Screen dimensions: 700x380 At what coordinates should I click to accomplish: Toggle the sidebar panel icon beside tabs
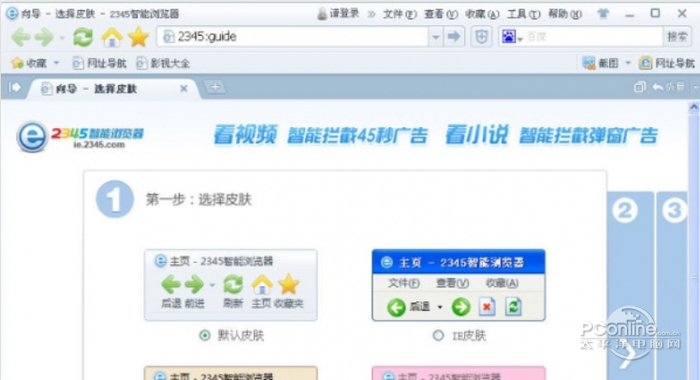pos(15,87)
